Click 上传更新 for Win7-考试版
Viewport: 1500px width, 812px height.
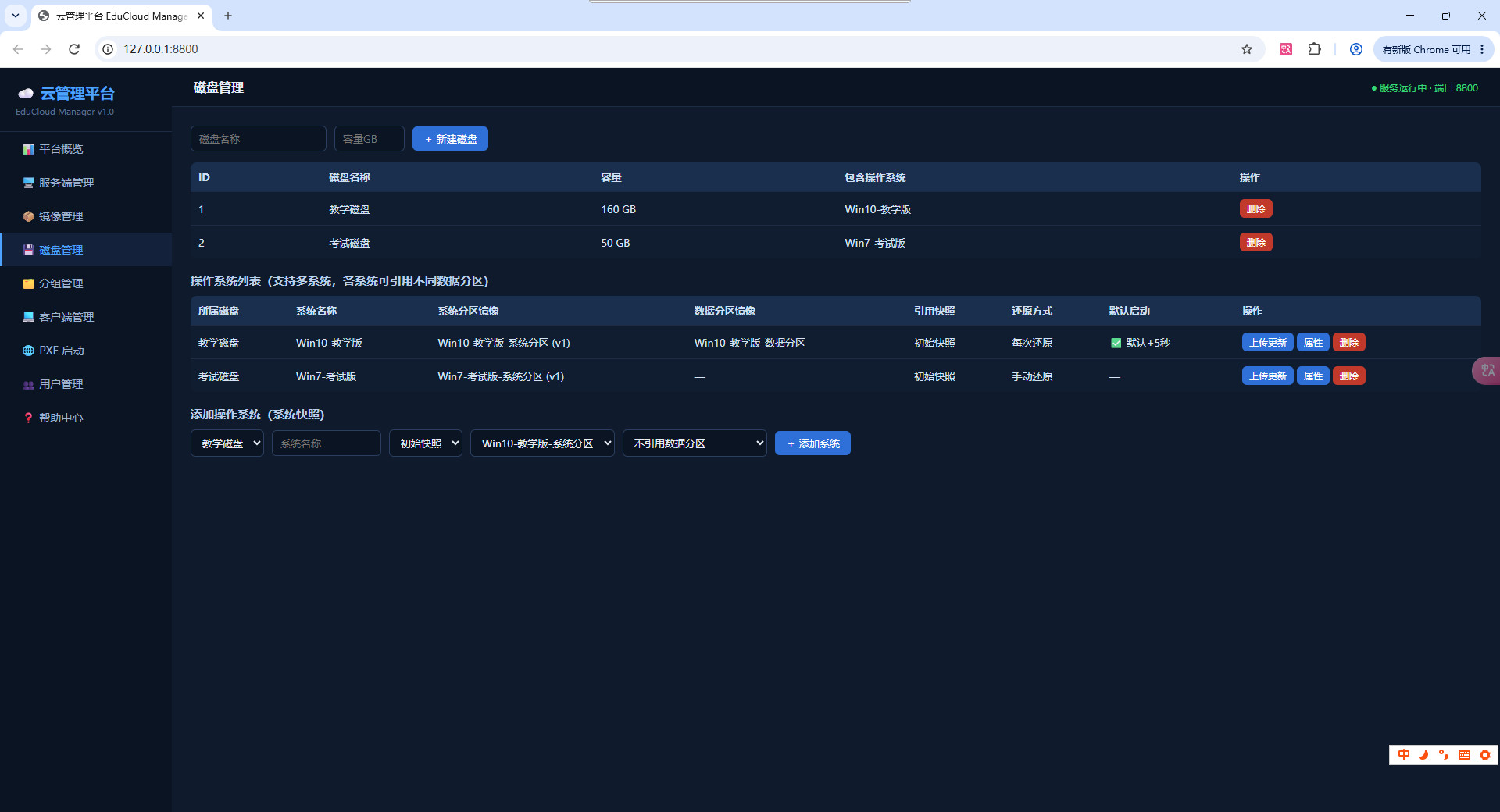coord(1268,376)
